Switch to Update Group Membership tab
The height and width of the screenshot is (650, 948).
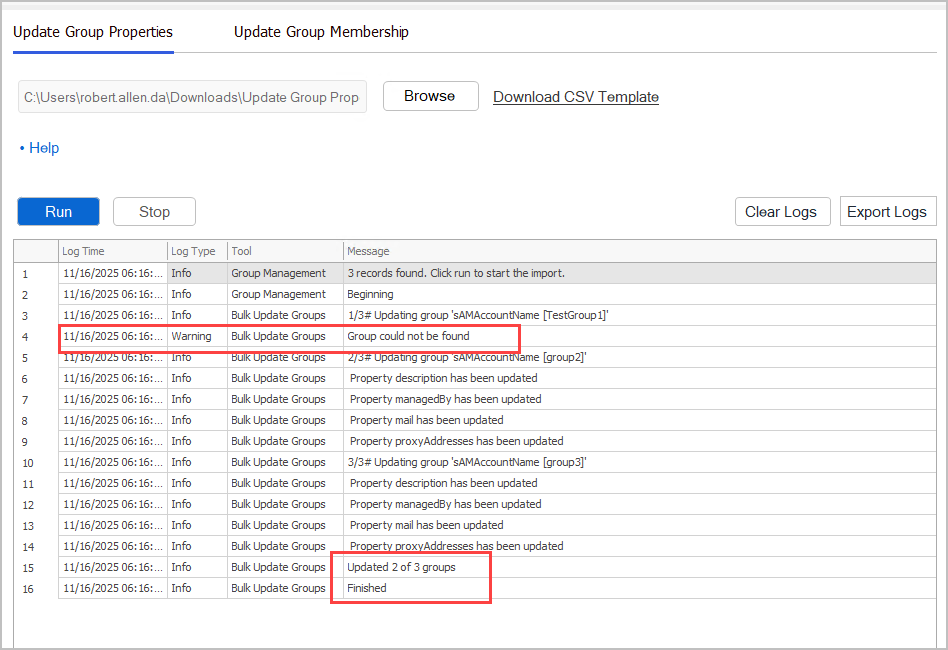pyautogui.click(x=321, y=32)
